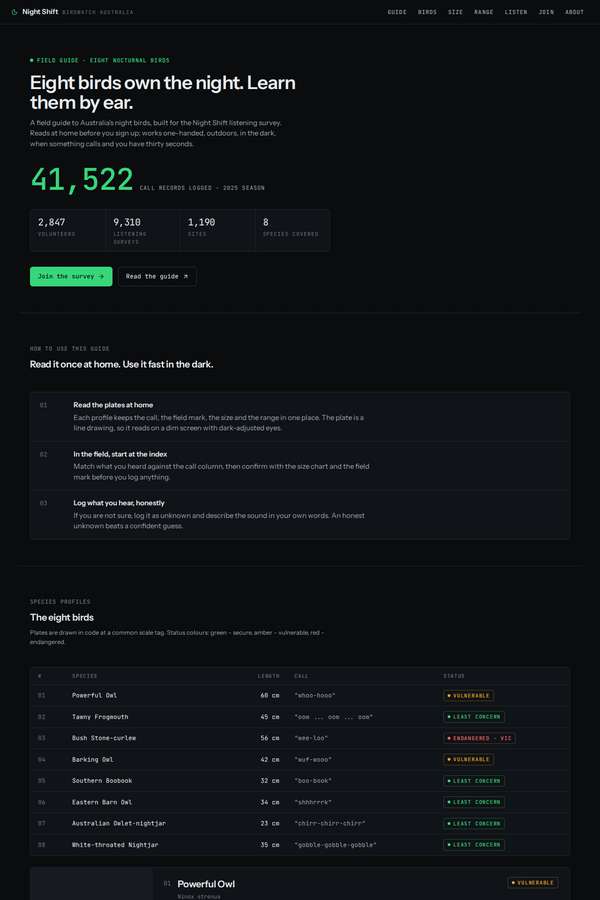Jump to the LISTEN section
This screenshot has width=600, height=900.
(516, 12)
